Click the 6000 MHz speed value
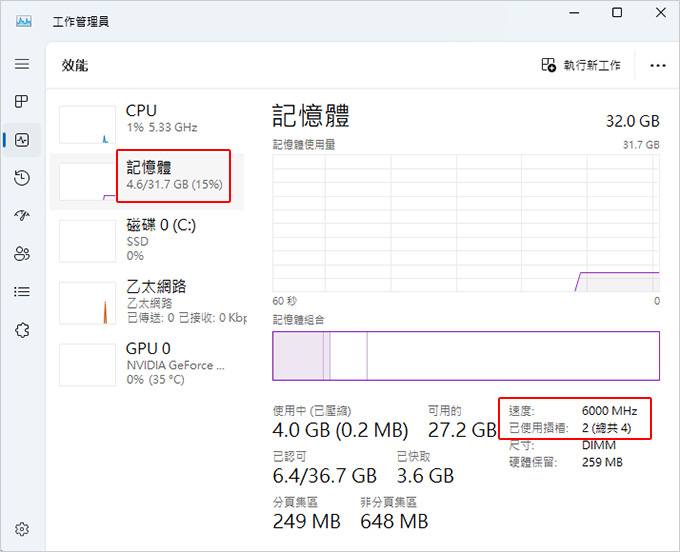The image size is (680, 552). pos(609,411)
